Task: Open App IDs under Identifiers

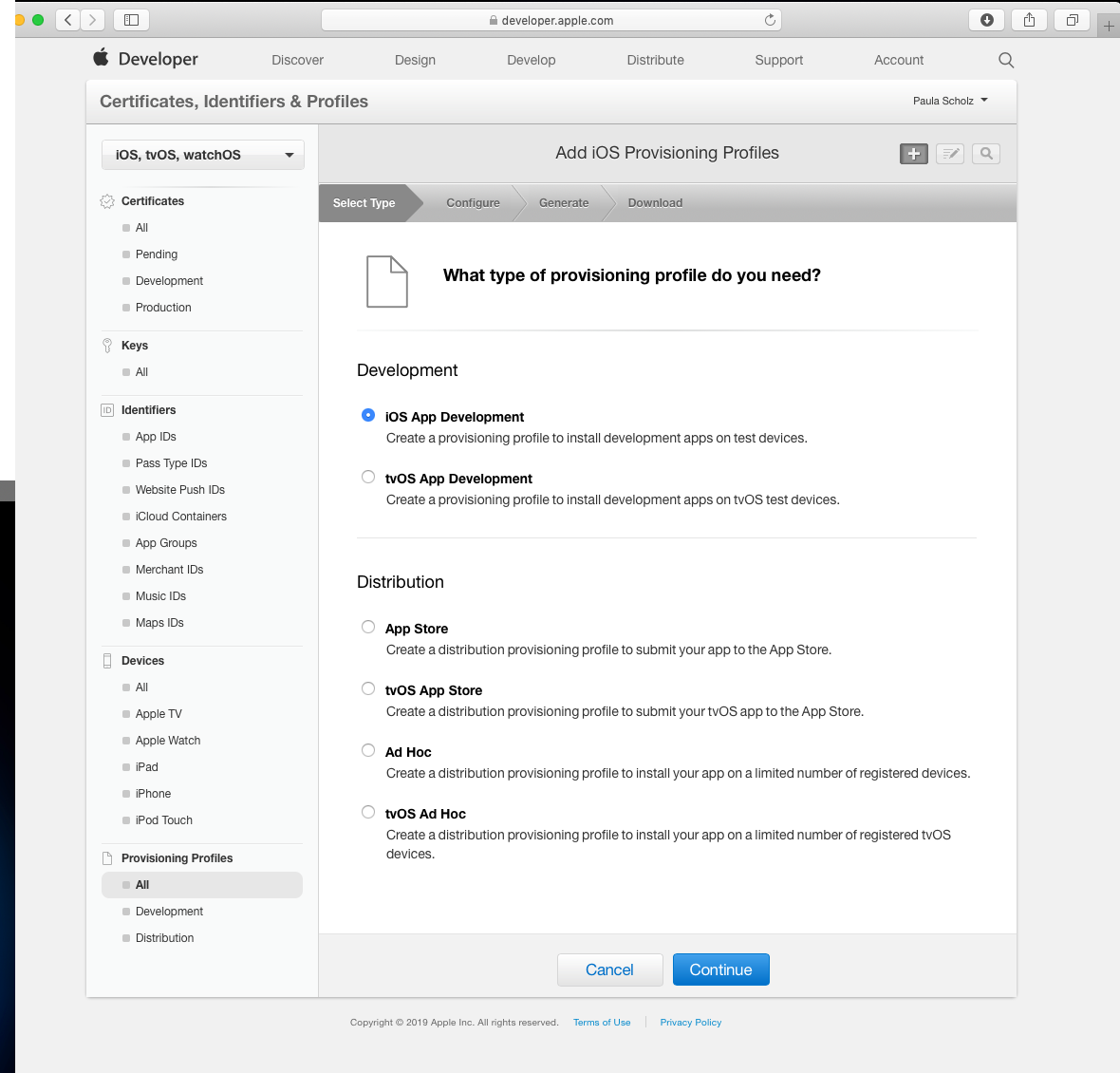Action: tap(156, 437)
